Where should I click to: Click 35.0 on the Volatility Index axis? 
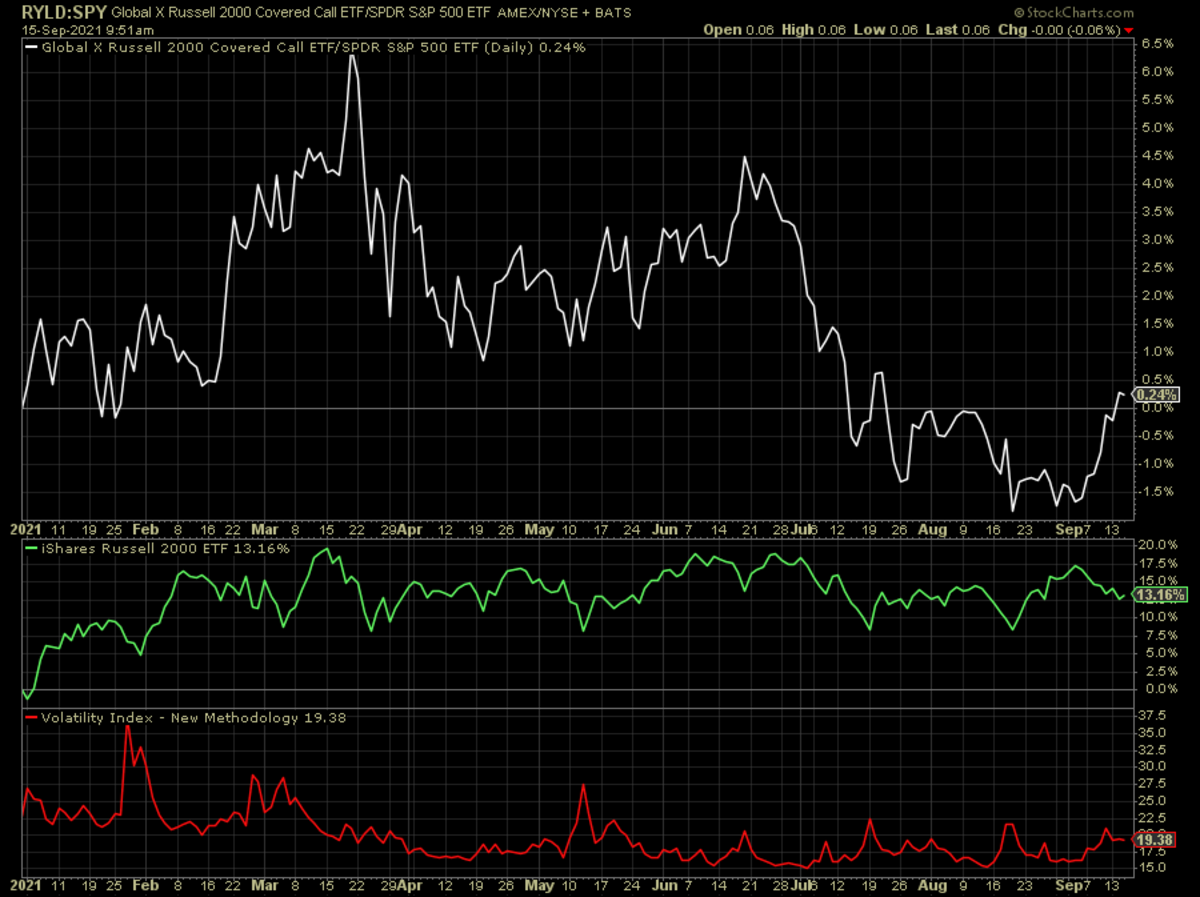point(1153,733)
